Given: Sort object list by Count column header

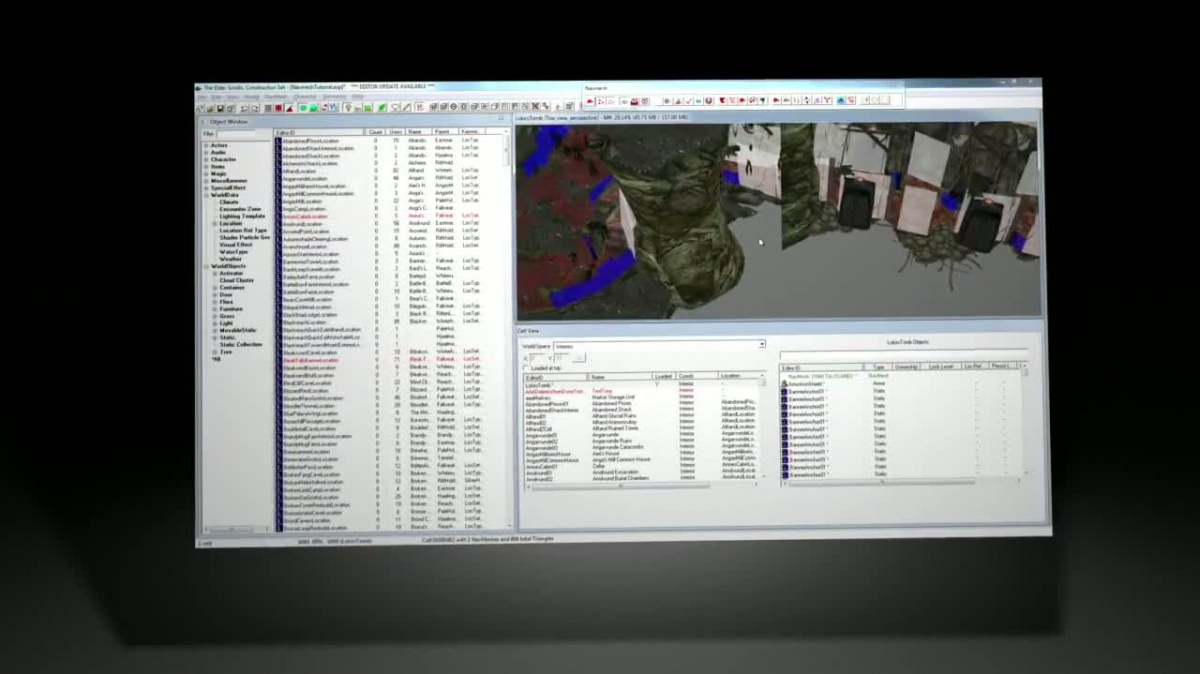Looking at the screenshot, I should click(376, 132).
